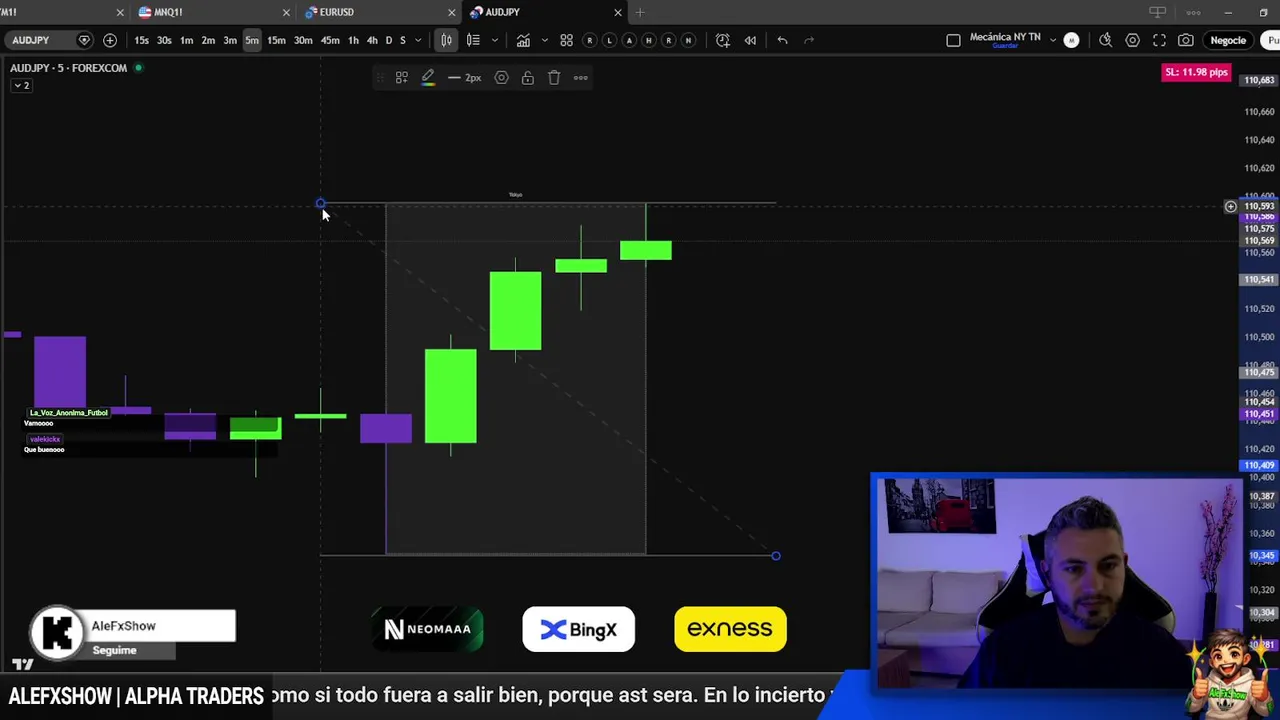Toggle the green market status dot

click(x=138, y=68)
